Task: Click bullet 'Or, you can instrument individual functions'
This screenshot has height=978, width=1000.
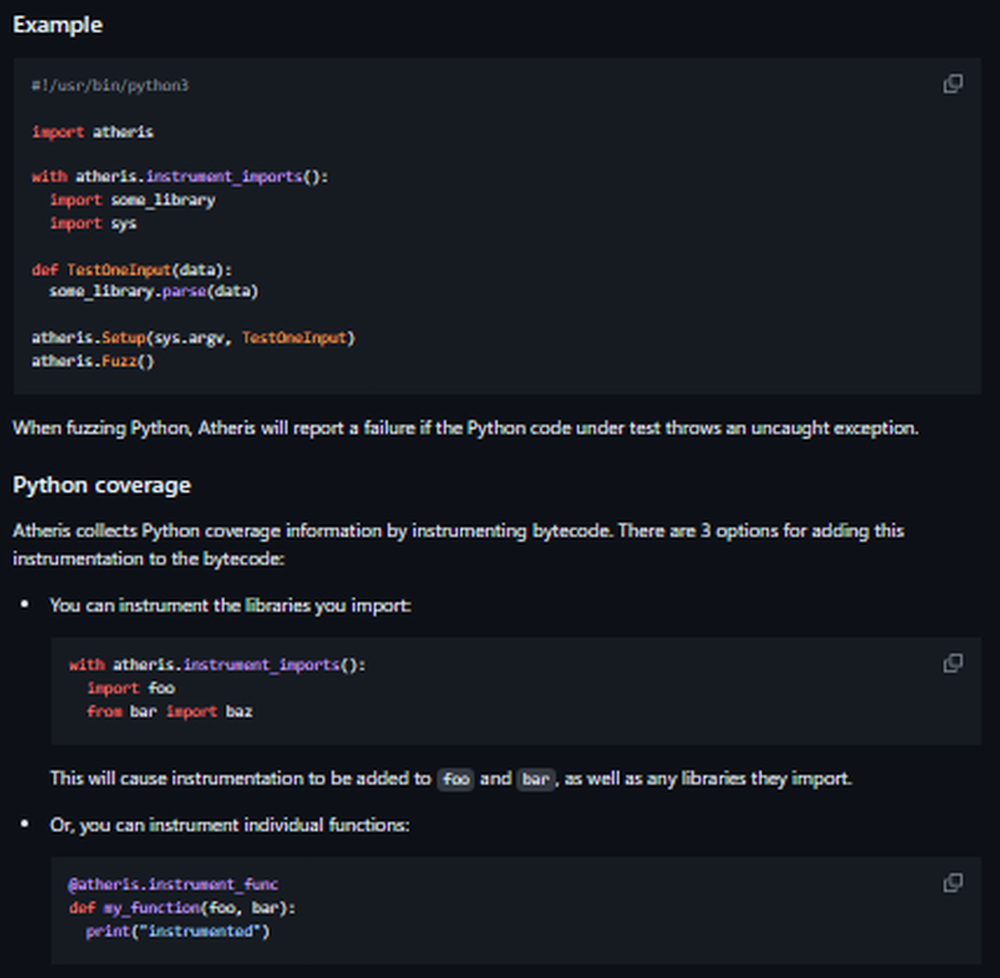Action: (230, 825)
